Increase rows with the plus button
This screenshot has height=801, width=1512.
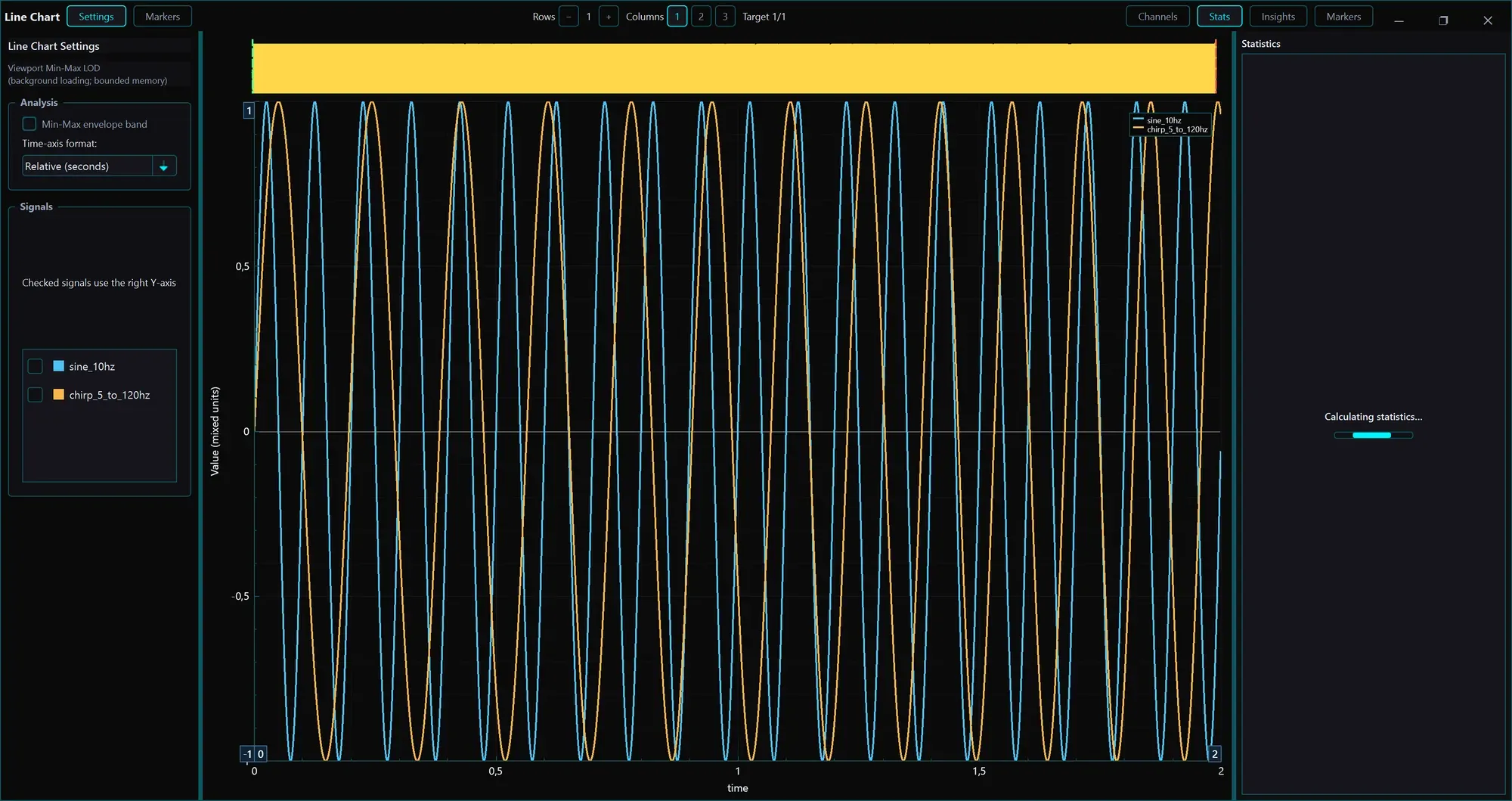pyautogui.click(x=609, y=17)
